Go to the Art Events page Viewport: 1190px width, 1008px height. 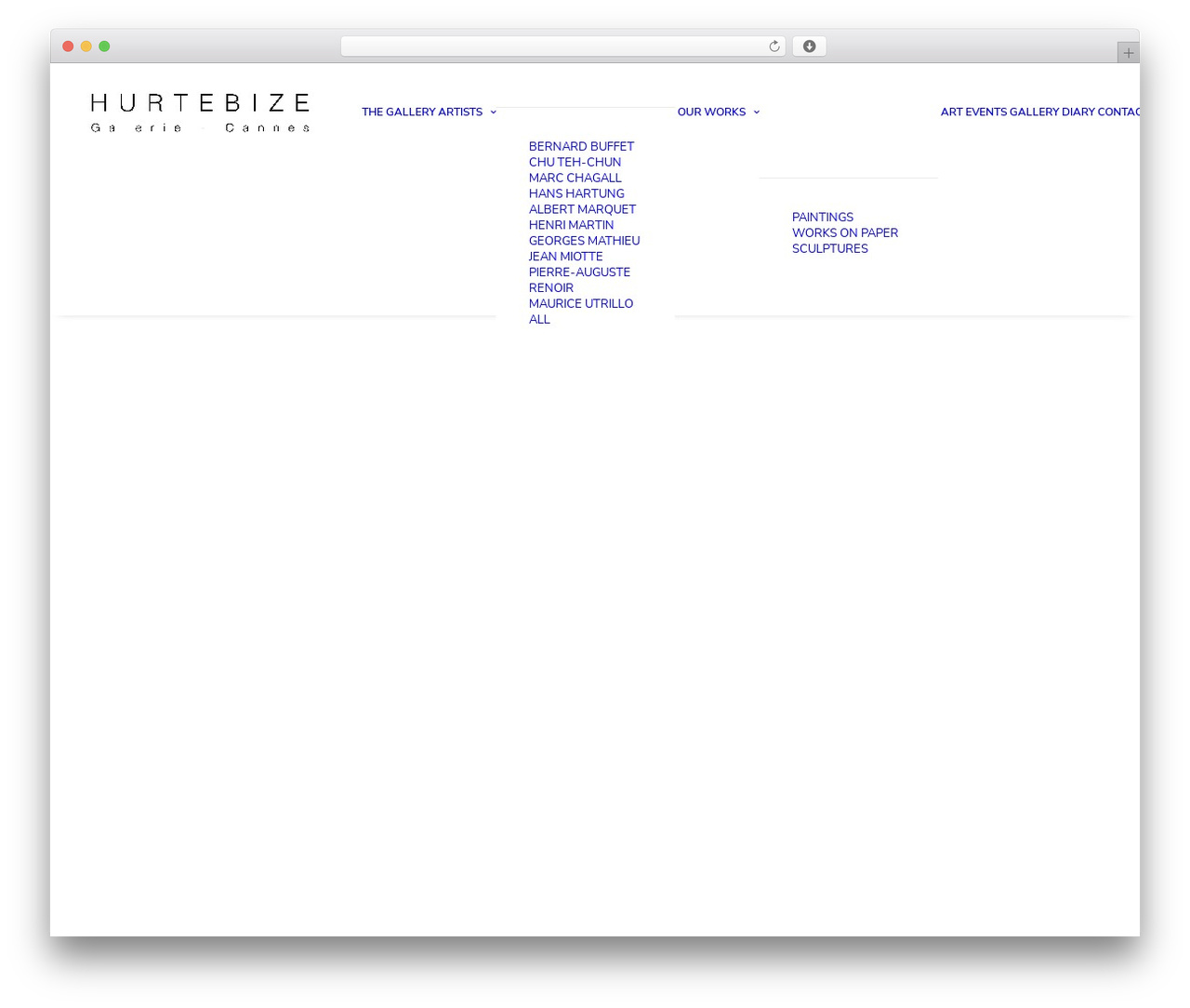[x=973, y=112]
